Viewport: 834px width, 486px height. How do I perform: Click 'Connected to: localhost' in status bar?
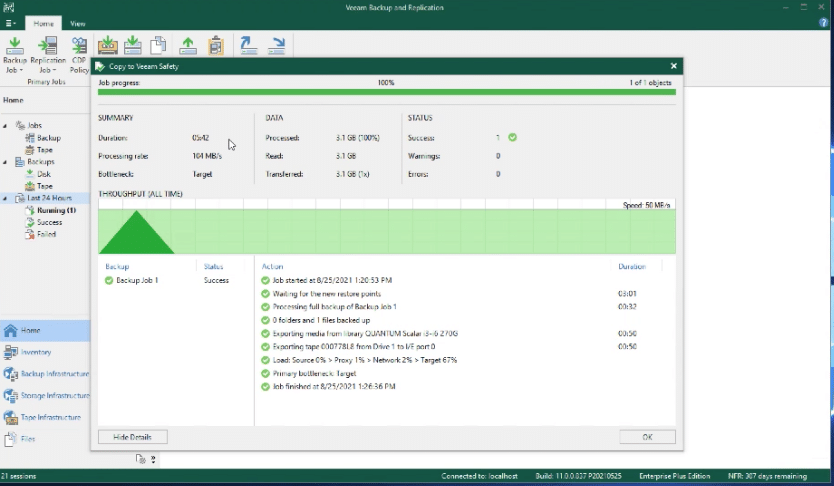(x=479, y=476)
